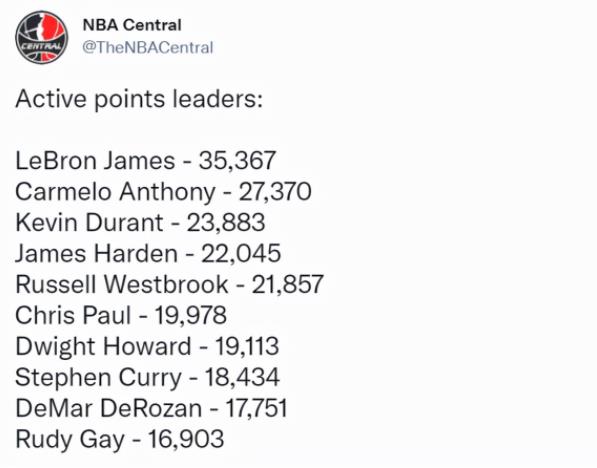Click the Kevin Durant - 23,883 line
This screenshot has width=597, height=468.
(140, 222)
